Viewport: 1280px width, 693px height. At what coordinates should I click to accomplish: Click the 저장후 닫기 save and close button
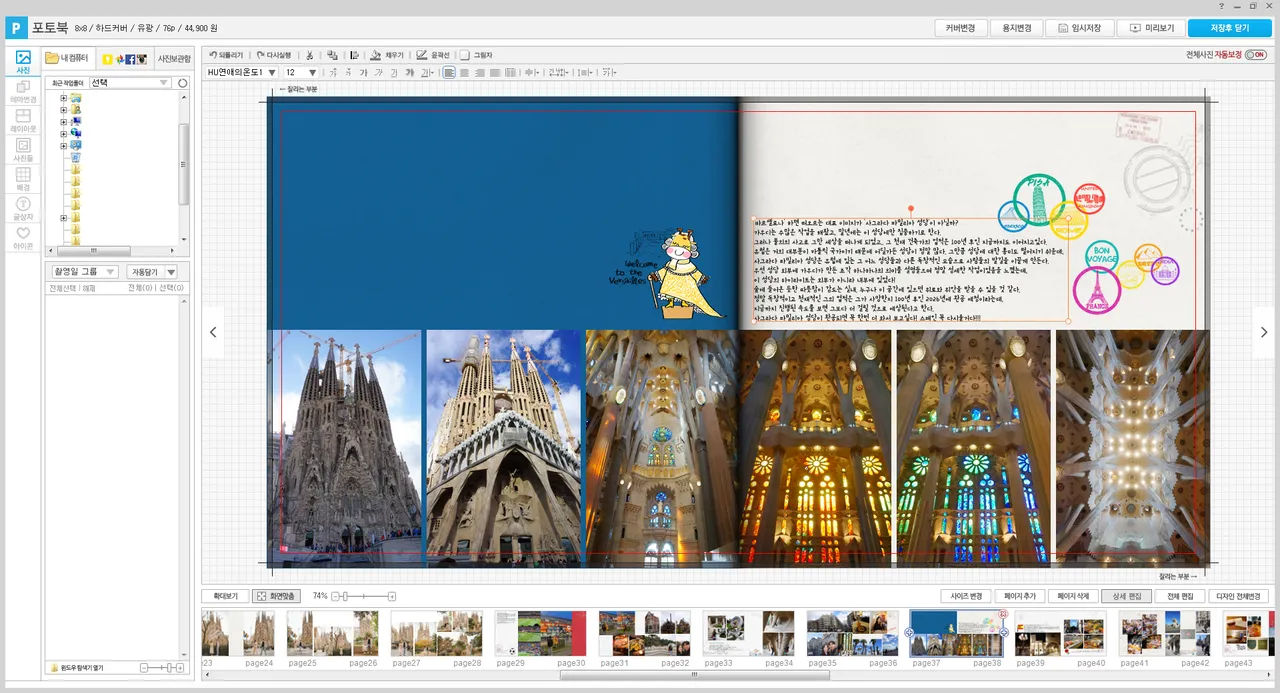[x=1230, y=28]
